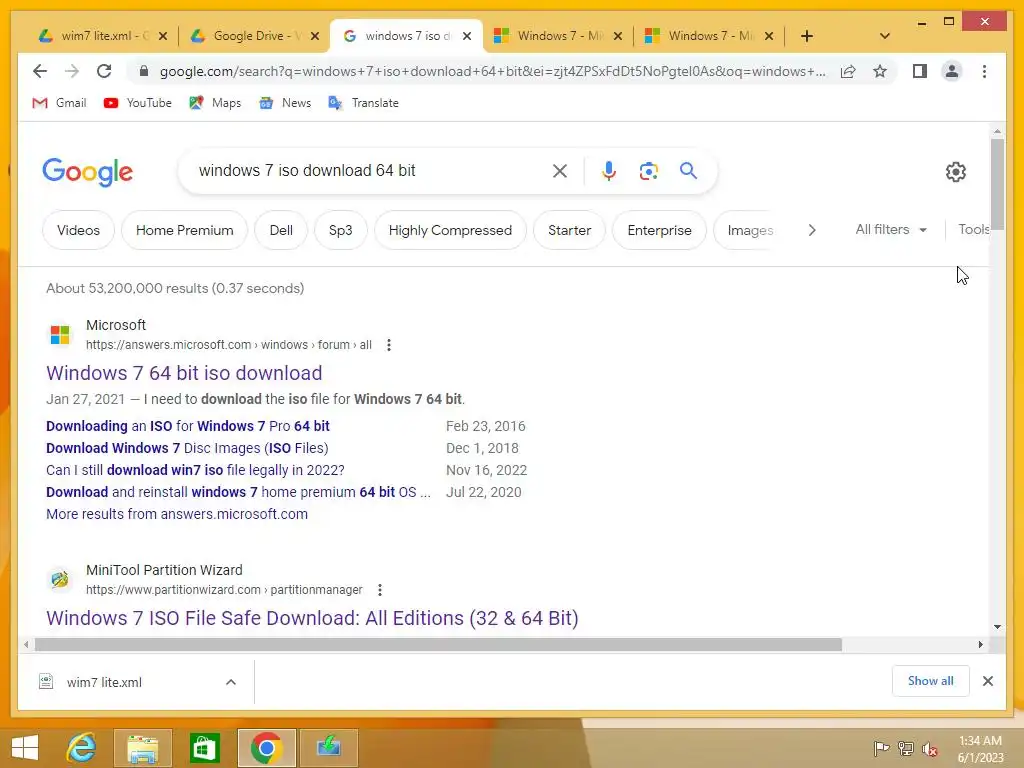Select the Sp3 filter chip

(340, 230)
